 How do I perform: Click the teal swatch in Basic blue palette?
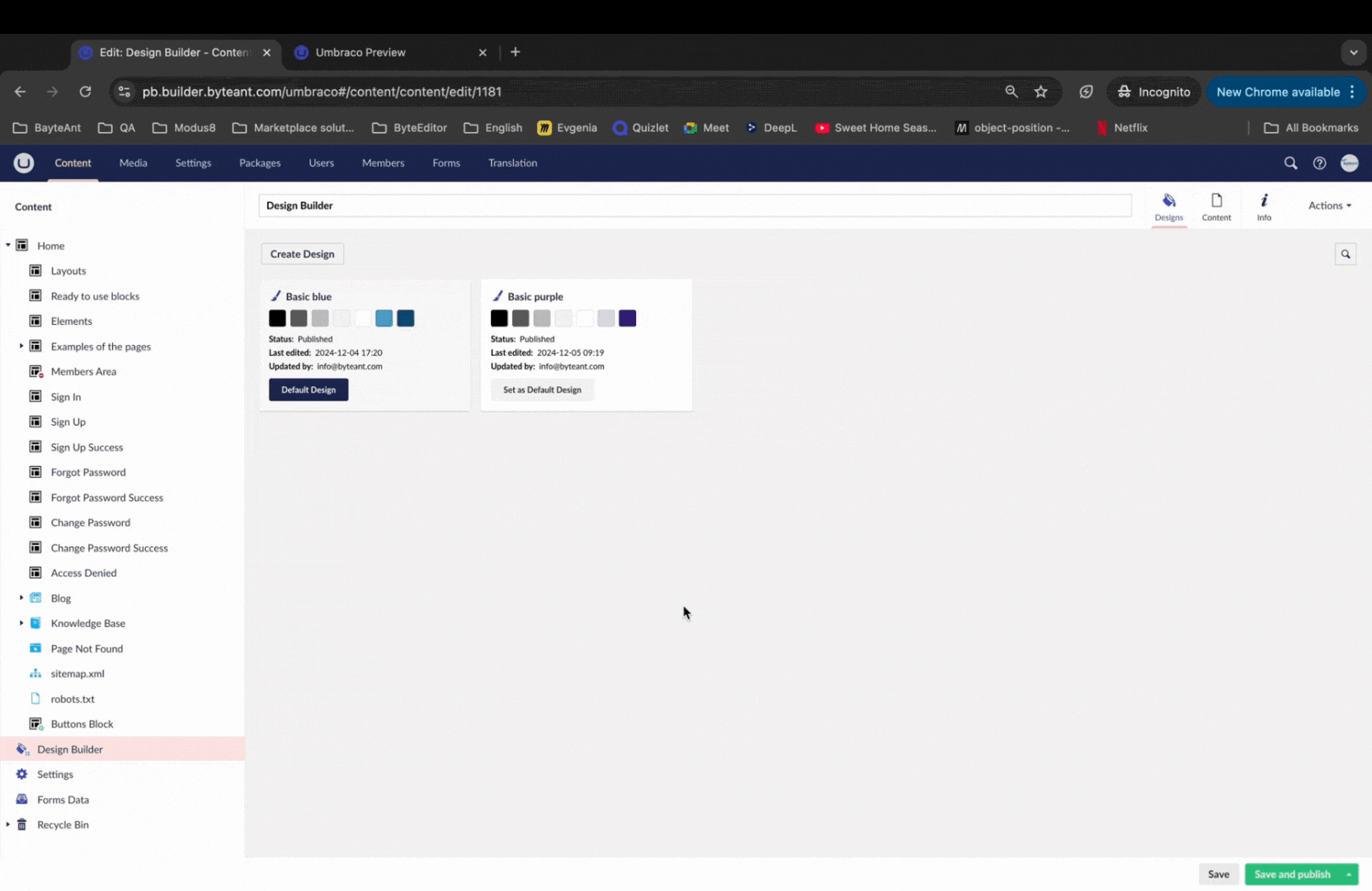384,318
